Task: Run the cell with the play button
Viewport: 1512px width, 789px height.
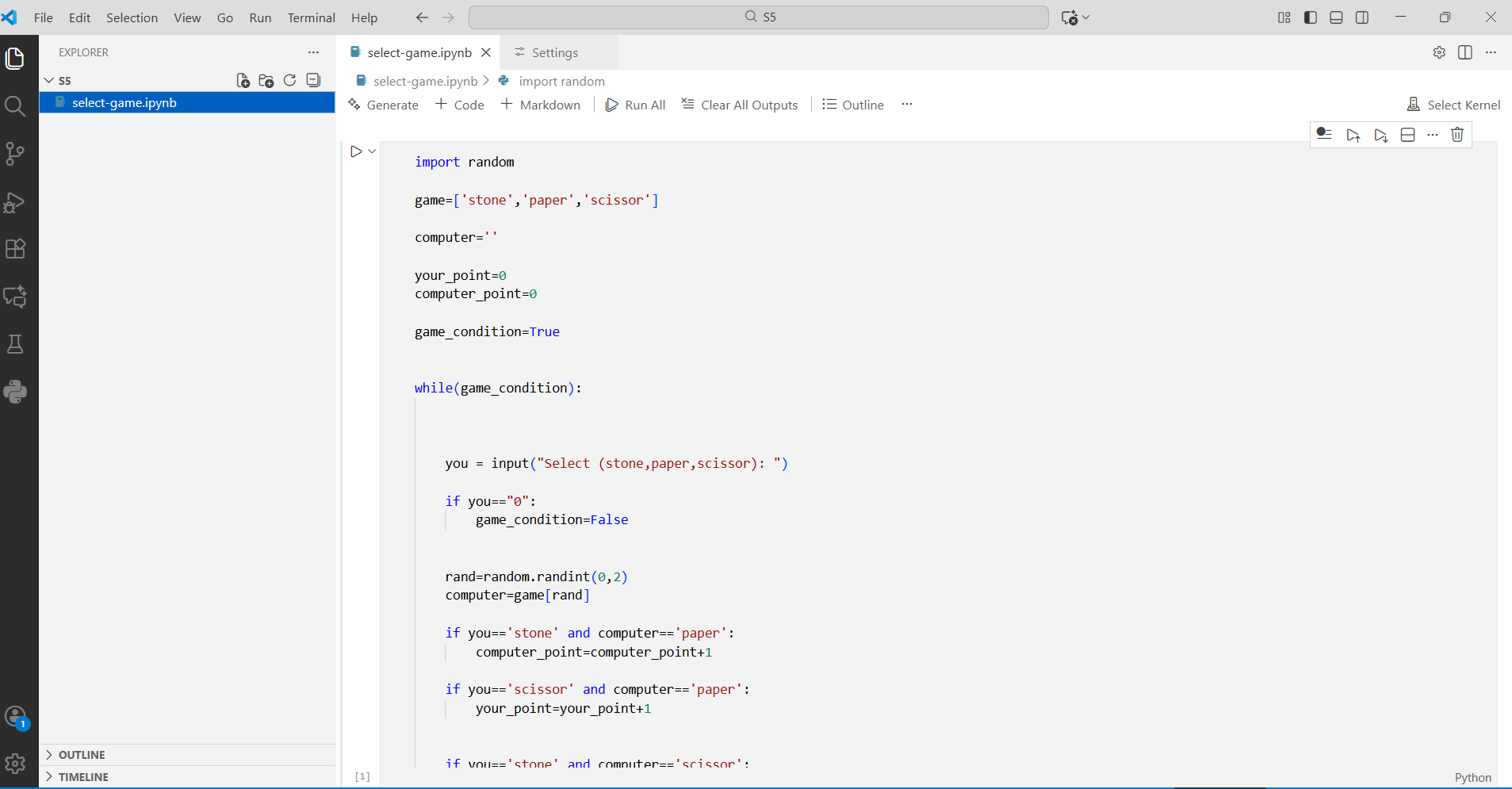Action: tap(356, 151)
